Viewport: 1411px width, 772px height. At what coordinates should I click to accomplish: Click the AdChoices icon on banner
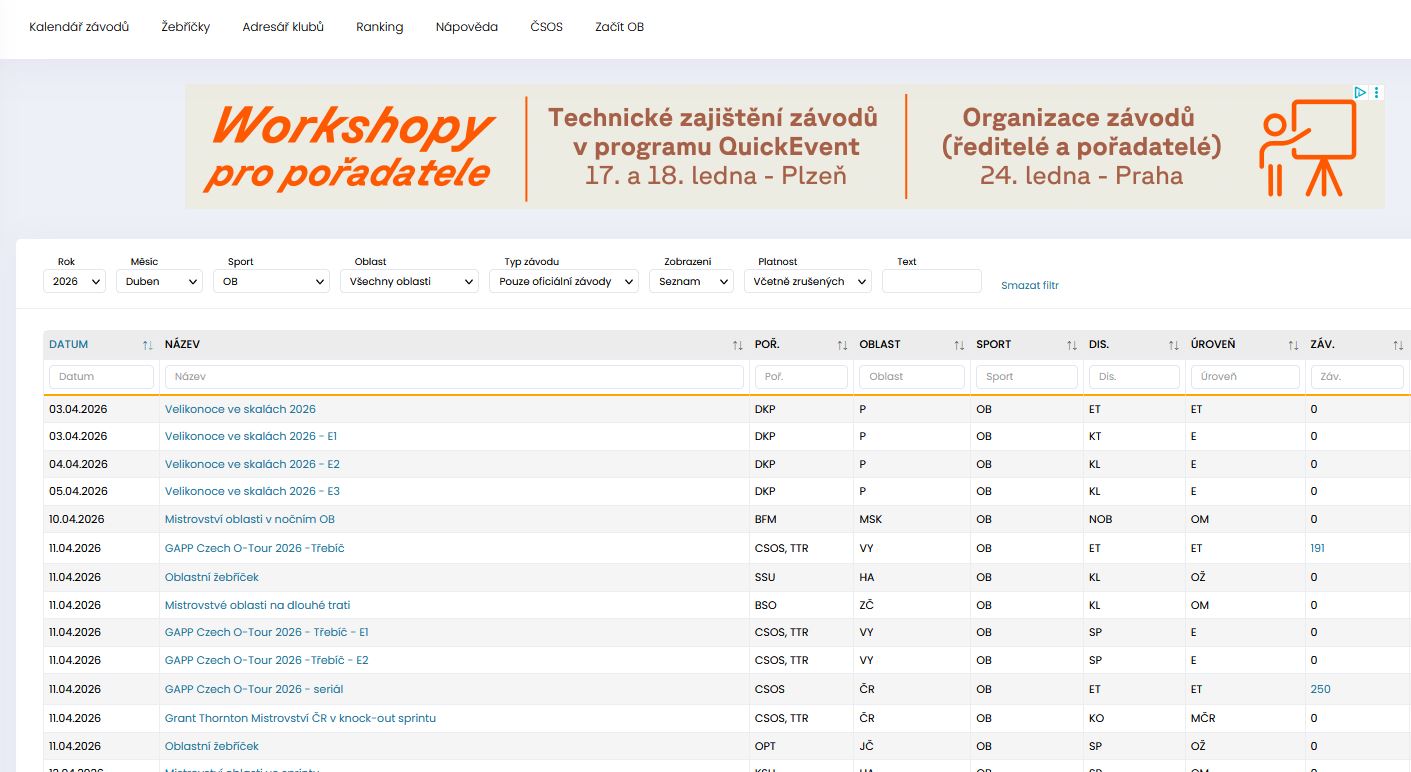click(x=1360, y=92)
